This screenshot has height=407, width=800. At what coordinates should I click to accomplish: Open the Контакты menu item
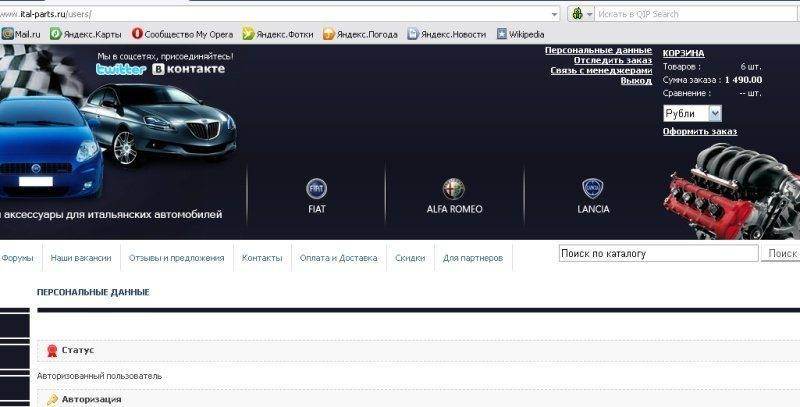click(x=262, y=258)
